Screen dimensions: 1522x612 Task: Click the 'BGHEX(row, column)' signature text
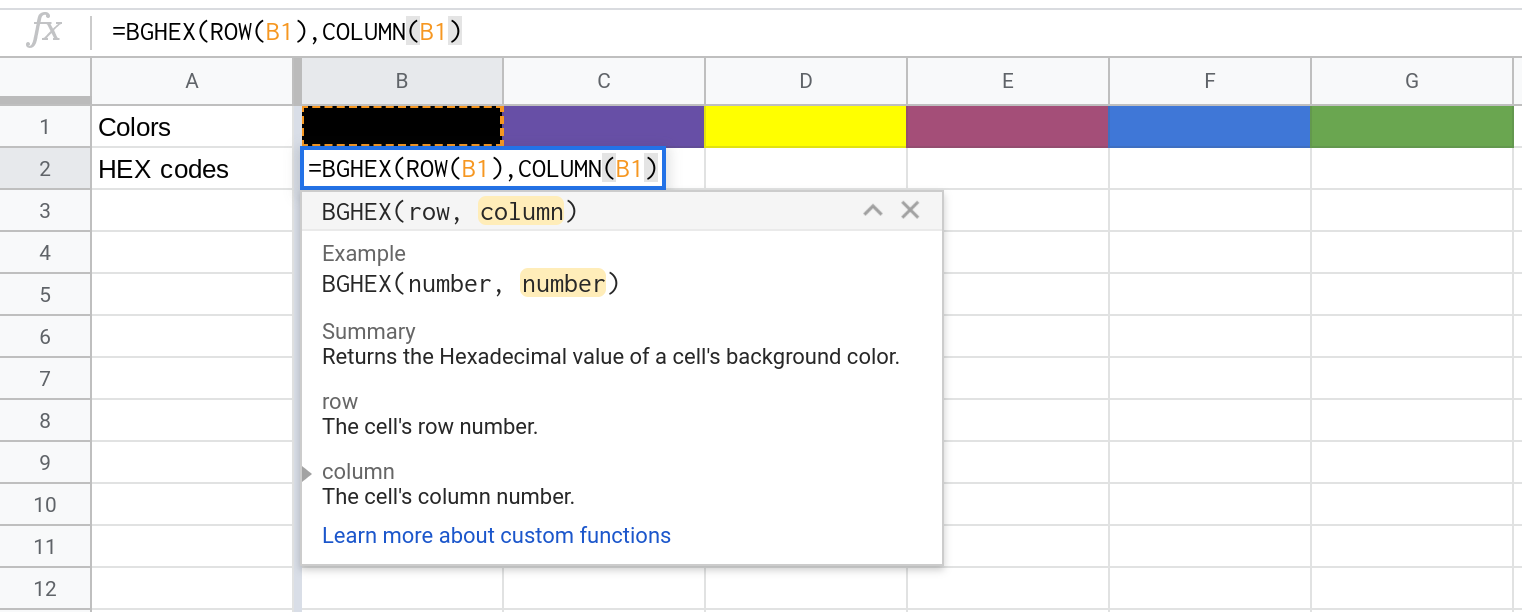tap(450, 212)
